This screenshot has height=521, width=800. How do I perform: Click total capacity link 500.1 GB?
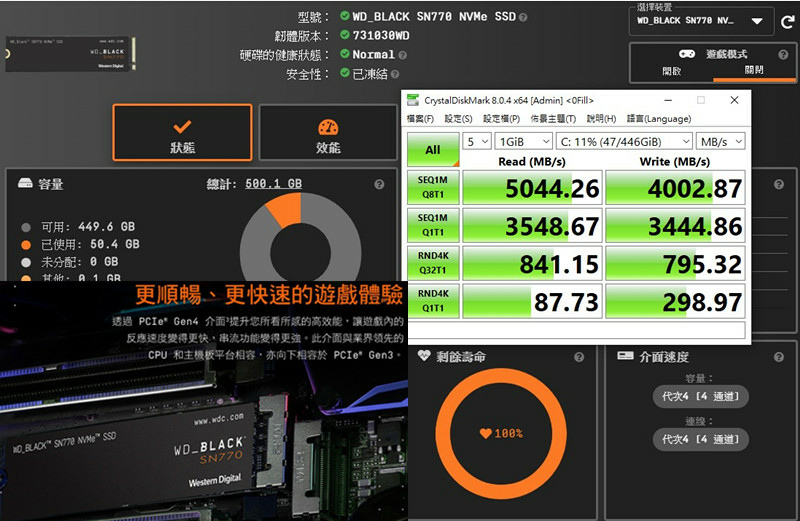pyautogui.click(x=273, y=183)
